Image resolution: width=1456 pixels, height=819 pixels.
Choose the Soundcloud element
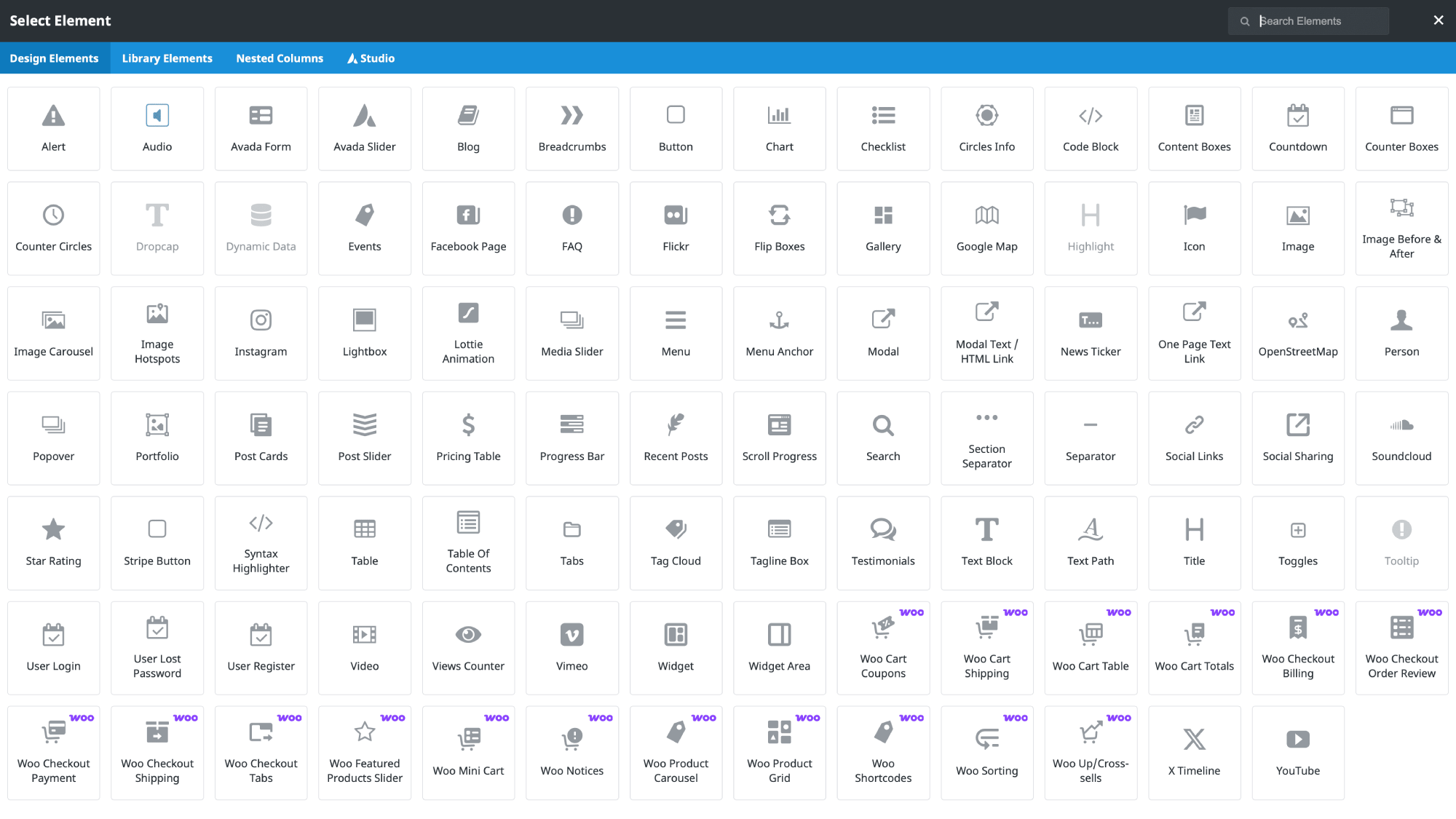point(1401,438)
